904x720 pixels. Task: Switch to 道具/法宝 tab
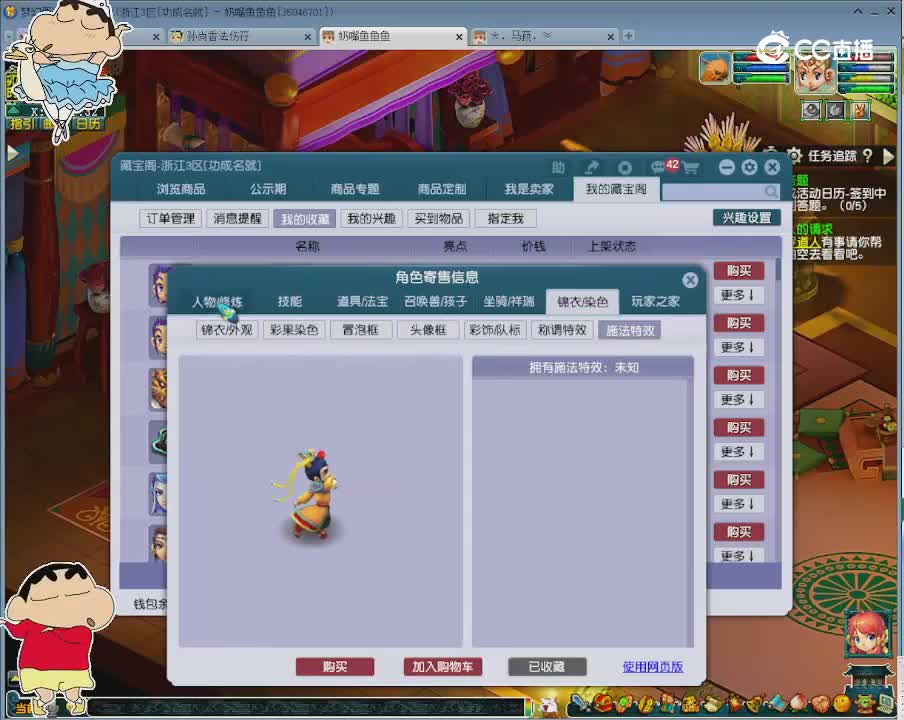[363, 301]
